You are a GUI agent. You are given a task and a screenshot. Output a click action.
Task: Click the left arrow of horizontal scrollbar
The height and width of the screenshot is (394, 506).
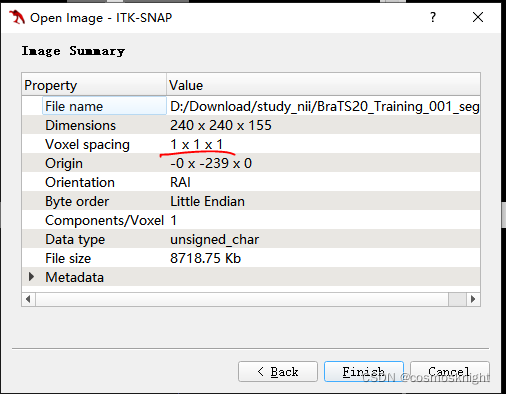[x=28, y=299]
